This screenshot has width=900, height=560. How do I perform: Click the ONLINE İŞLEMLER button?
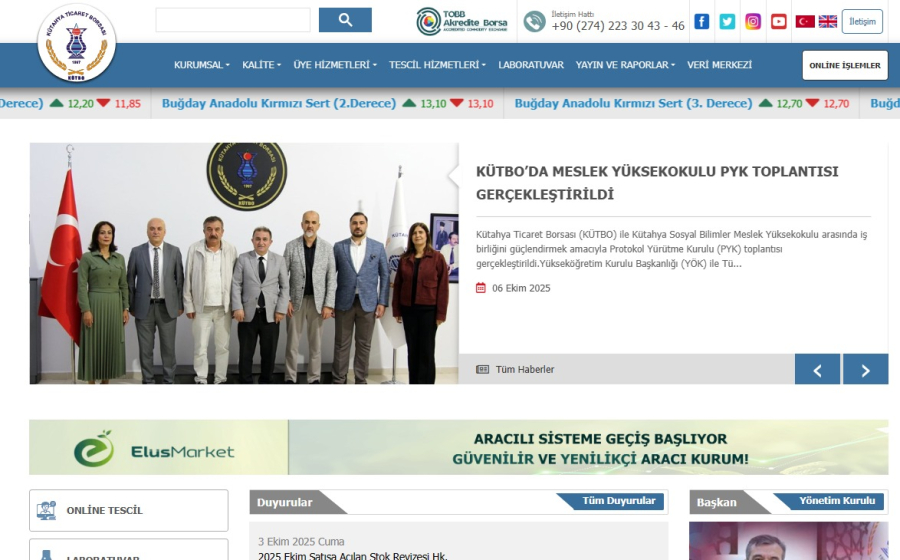point(845,66)
